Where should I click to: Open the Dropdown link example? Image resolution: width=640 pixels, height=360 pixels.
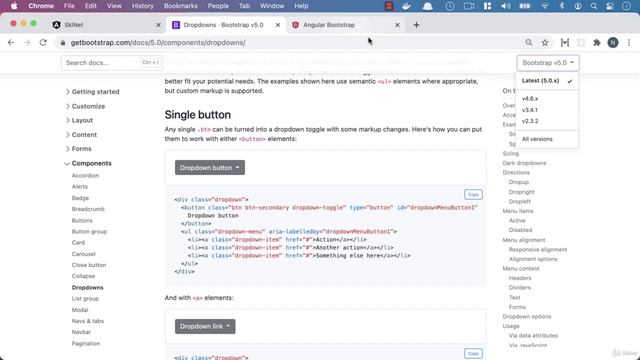pyautogui.click(x=205, y=326)
